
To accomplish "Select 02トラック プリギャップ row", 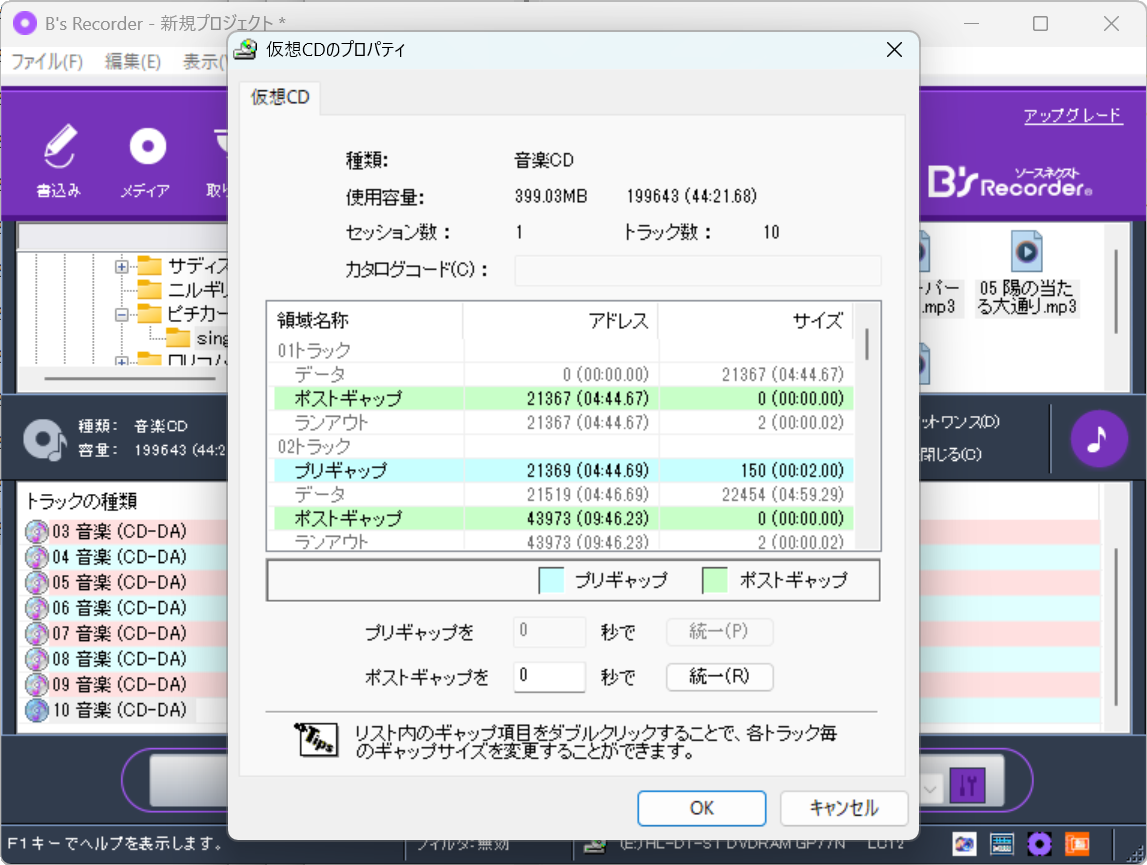I will [563, 470].
